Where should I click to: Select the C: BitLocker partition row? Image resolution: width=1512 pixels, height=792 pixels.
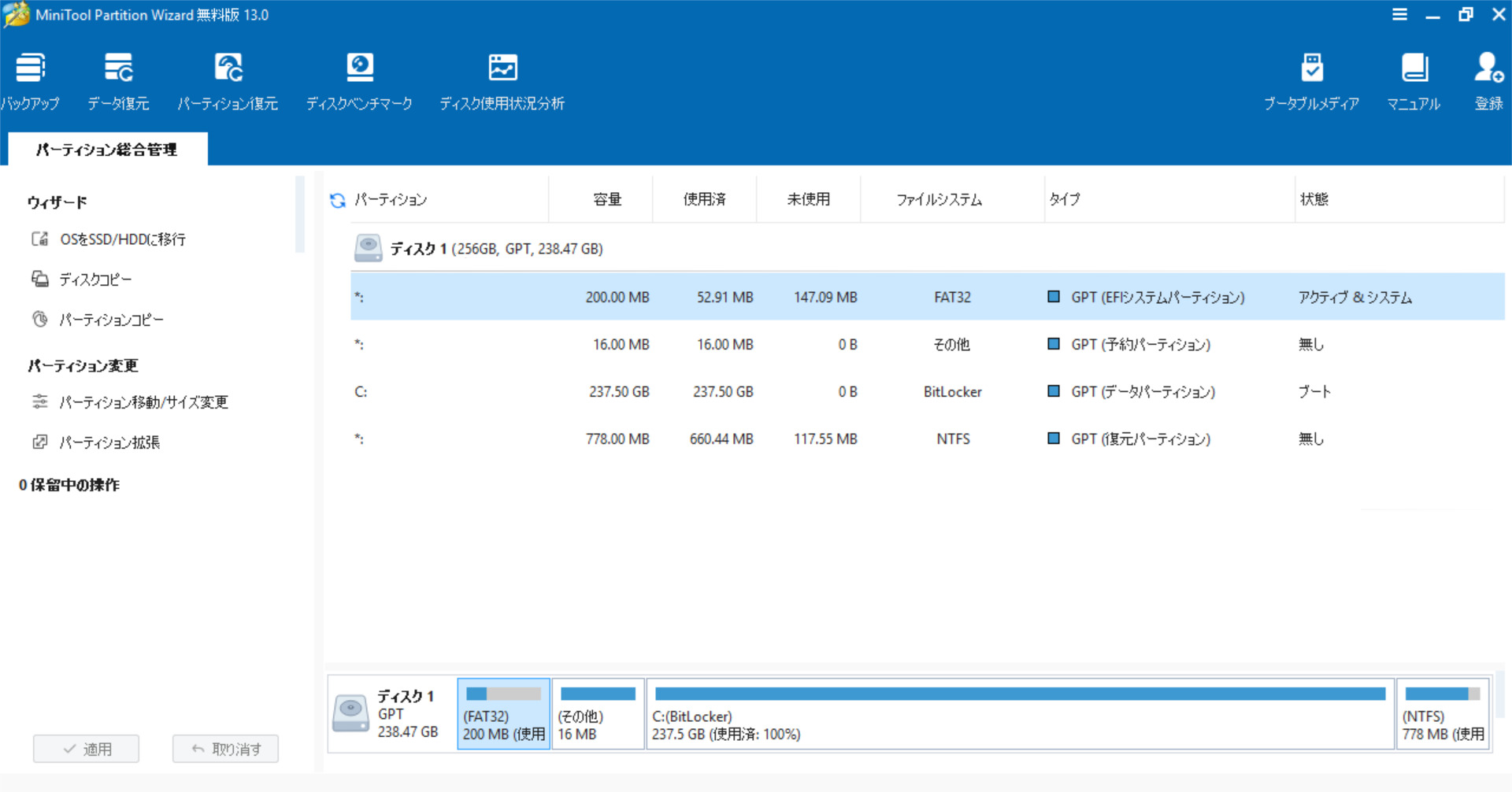coord(787,392)
